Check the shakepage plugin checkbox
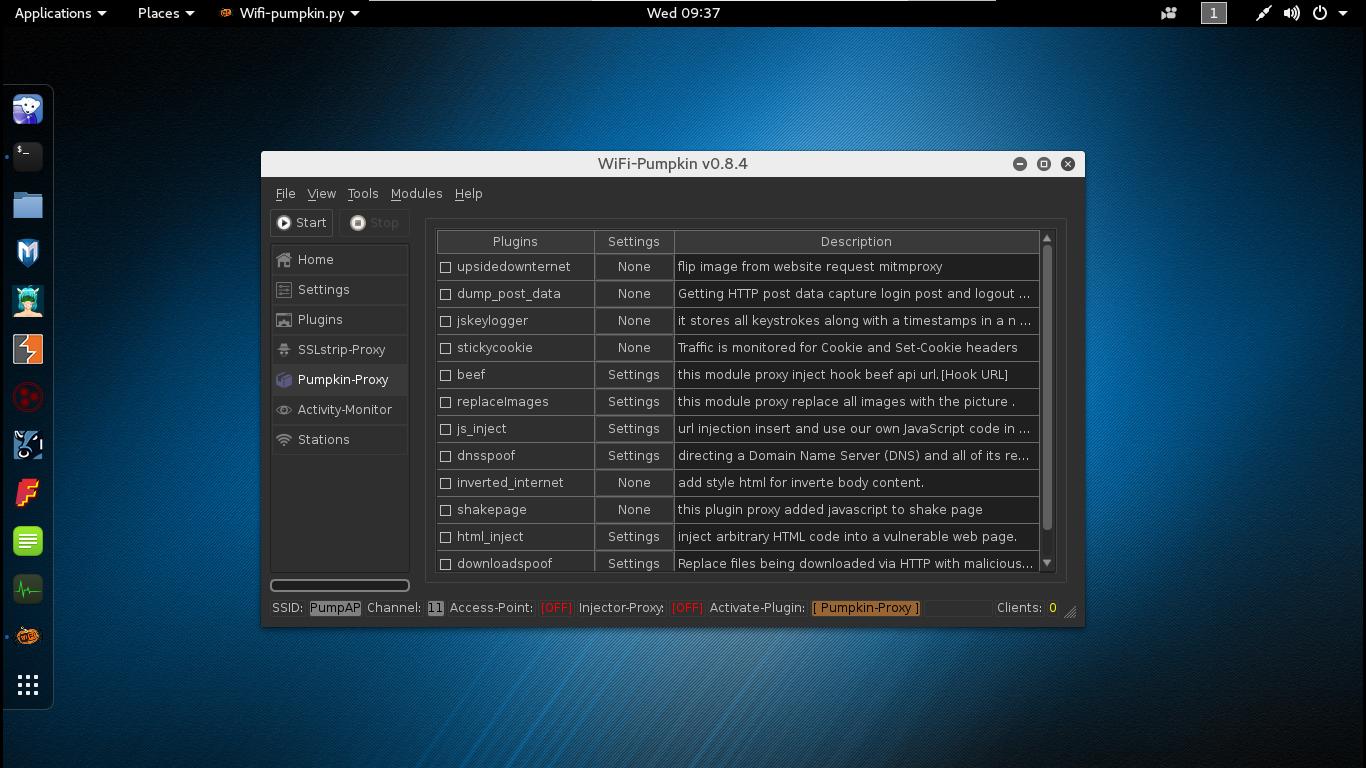Viewport: 1366px width, 768px height. coord(446,510)
